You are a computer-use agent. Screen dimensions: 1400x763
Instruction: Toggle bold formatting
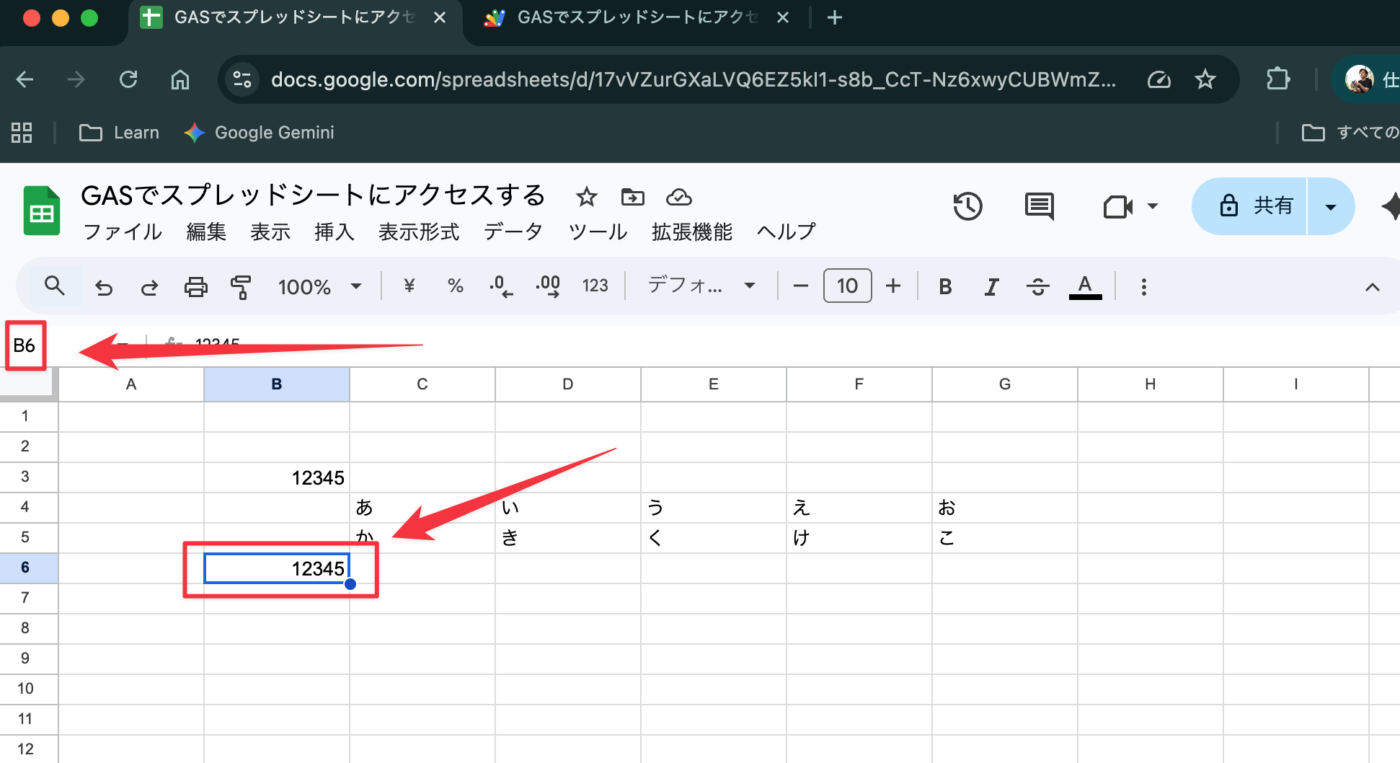pyautogui.click(x=945, y=288)
